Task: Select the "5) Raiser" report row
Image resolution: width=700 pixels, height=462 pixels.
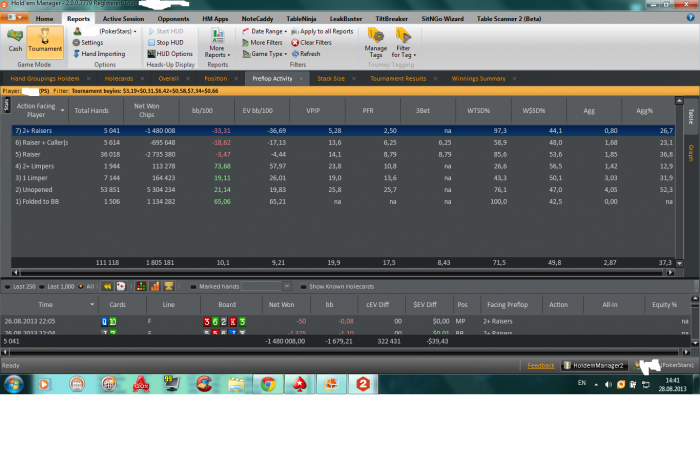Action: 343,154
